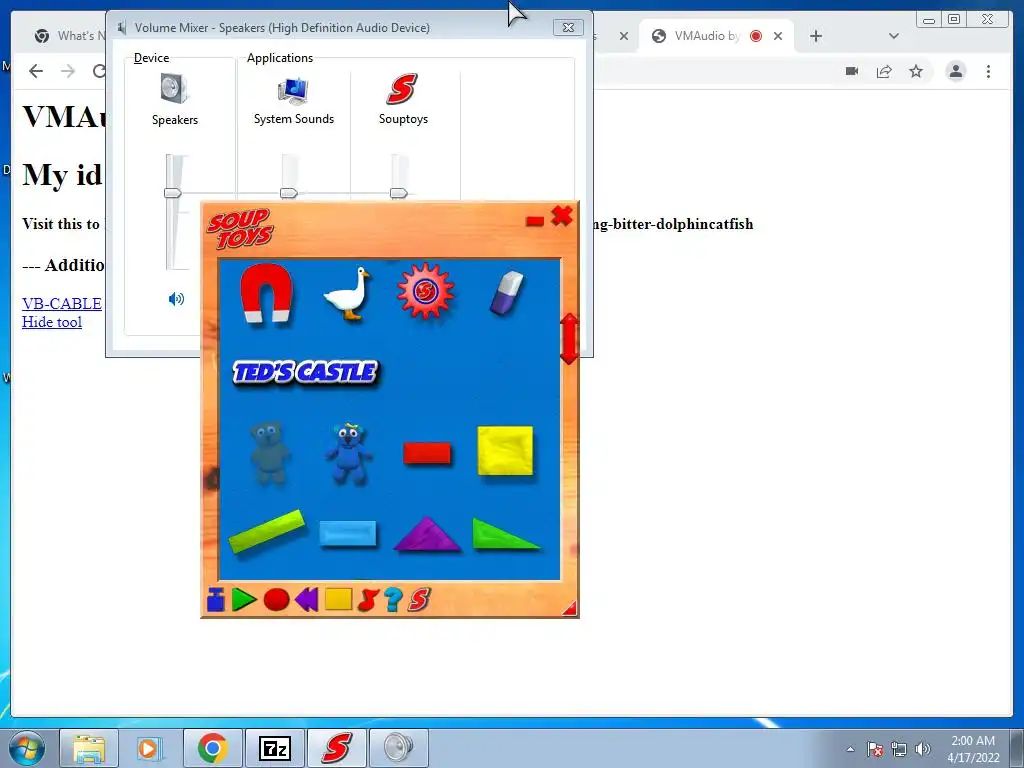This screenshot has width=1024, height=768.
Task: Close the VMAudio browser tab
Action: click(x=778, y=36)
